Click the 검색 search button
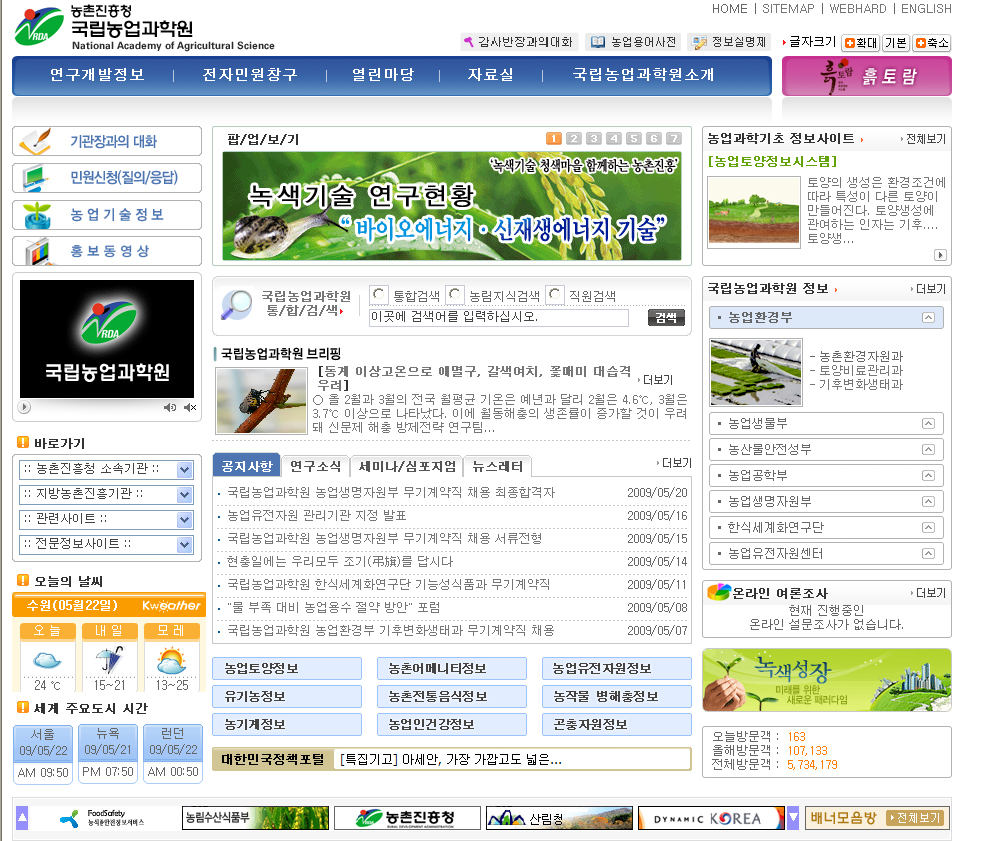The image size is (994, 841). tap(666, 317)
